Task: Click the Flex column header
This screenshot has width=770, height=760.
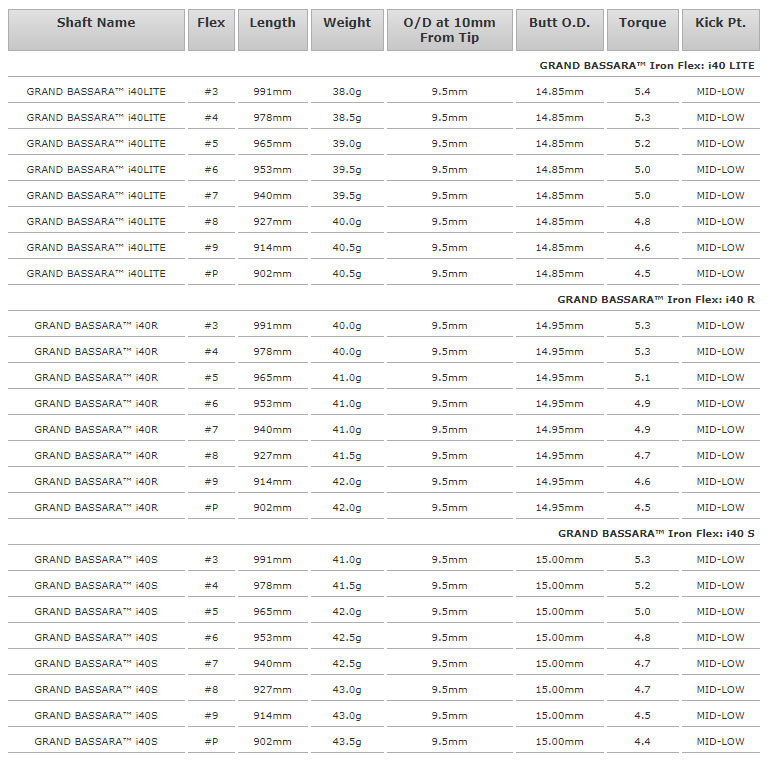Action: point(211,30)
